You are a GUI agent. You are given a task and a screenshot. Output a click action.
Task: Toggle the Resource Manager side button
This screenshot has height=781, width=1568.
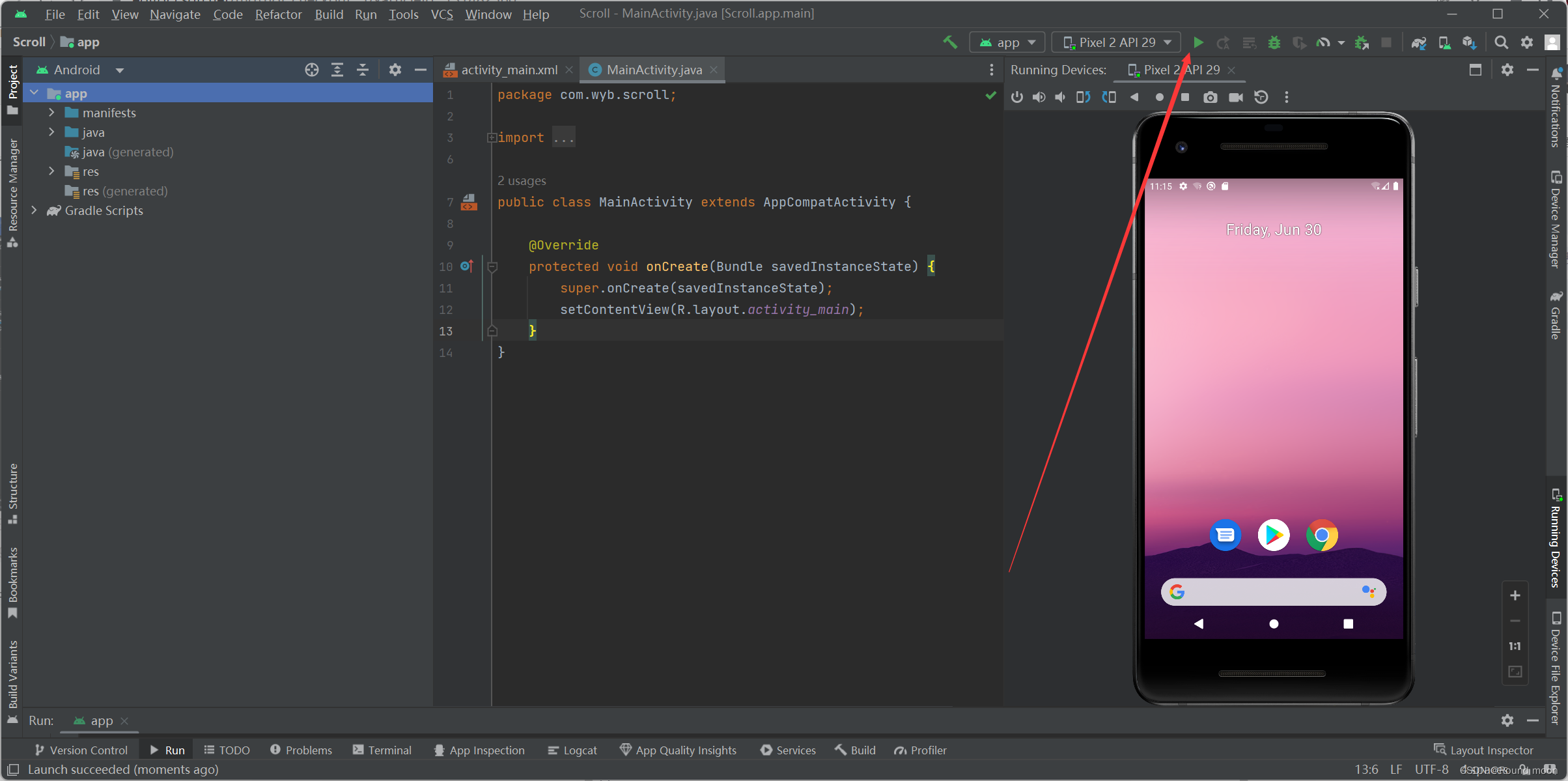tap(12, 193)
